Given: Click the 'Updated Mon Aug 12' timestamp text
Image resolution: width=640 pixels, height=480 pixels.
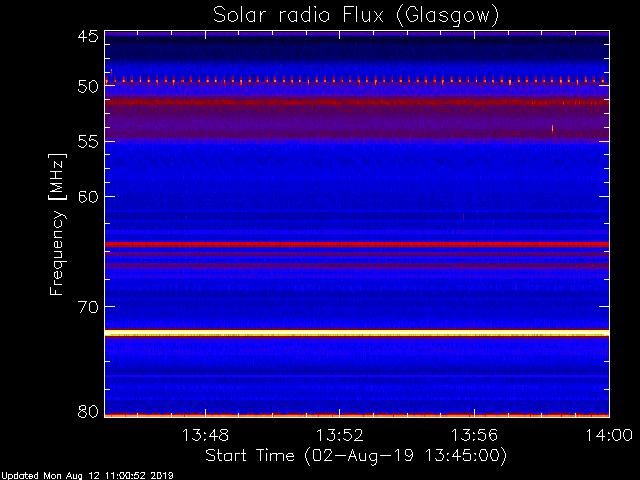Looking at the screenshot, I should [87, 476].
